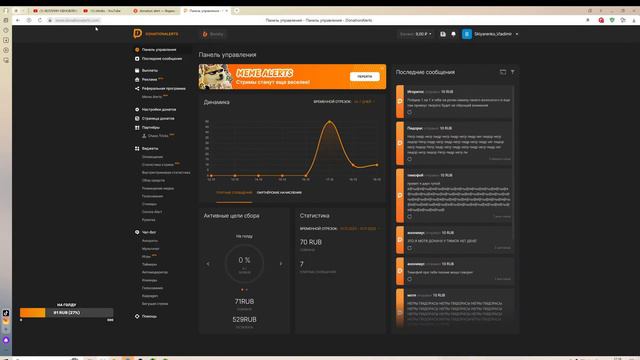
Task: Click the green shield extension icon
Action: 612,20
